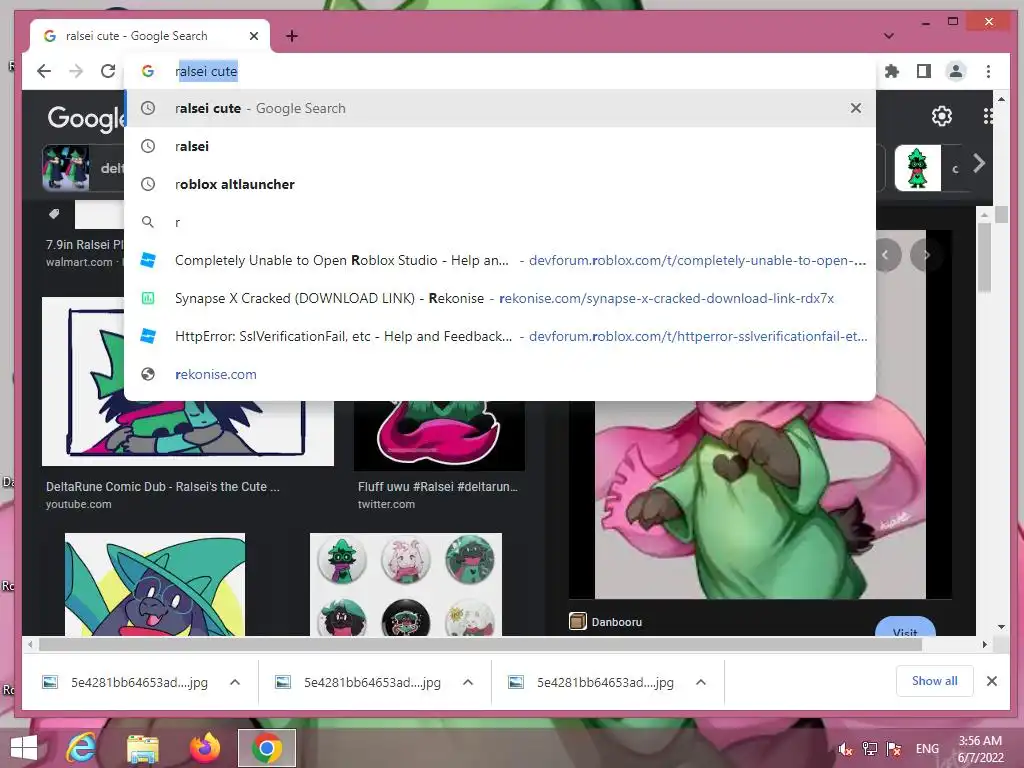Open Chrome's three-dot menu

click(x=988, y=71)
